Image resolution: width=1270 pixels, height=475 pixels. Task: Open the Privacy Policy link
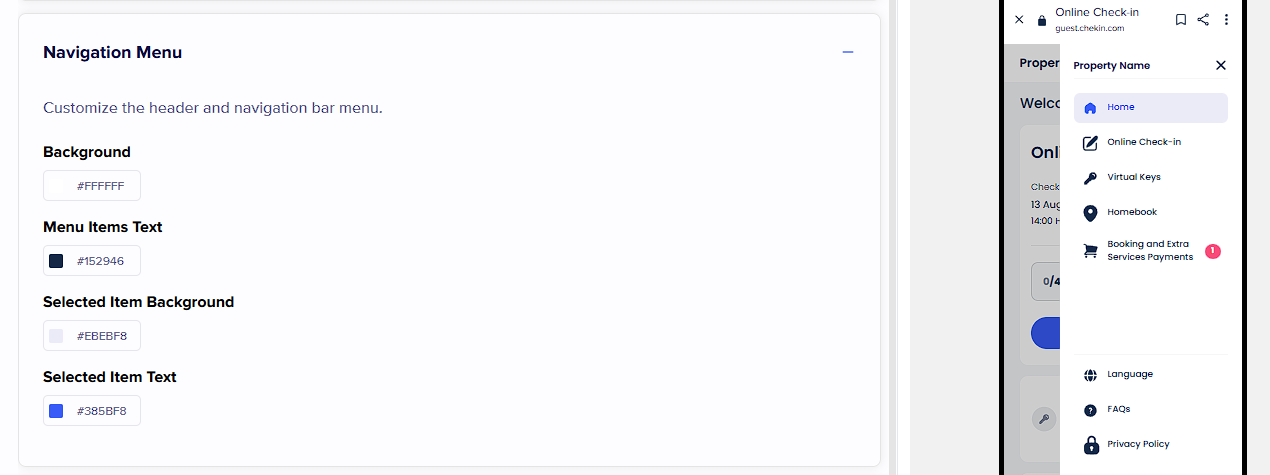coord(1138,445)
